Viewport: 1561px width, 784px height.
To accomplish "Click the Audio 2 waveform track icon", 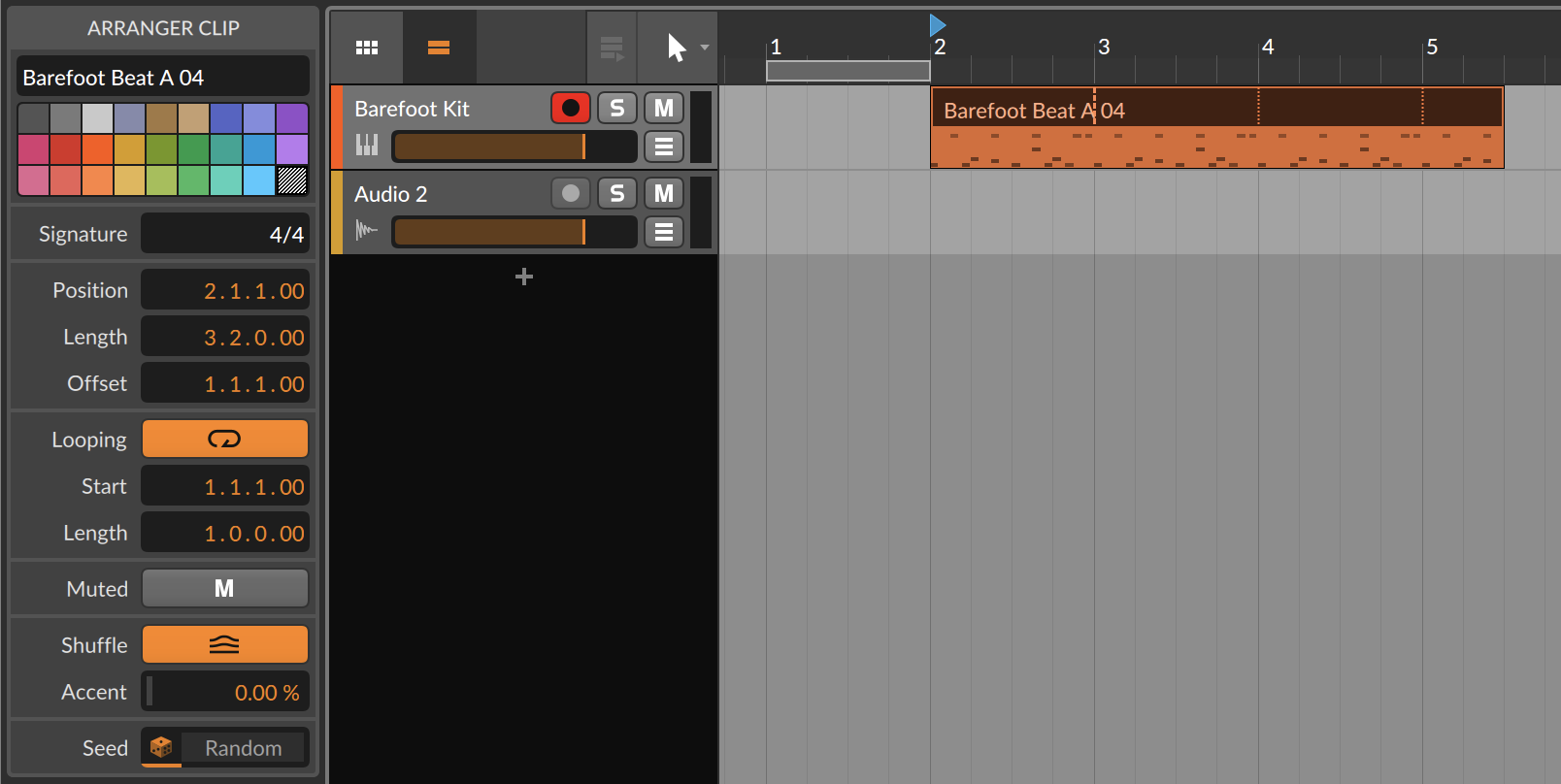I will (367, 230).
